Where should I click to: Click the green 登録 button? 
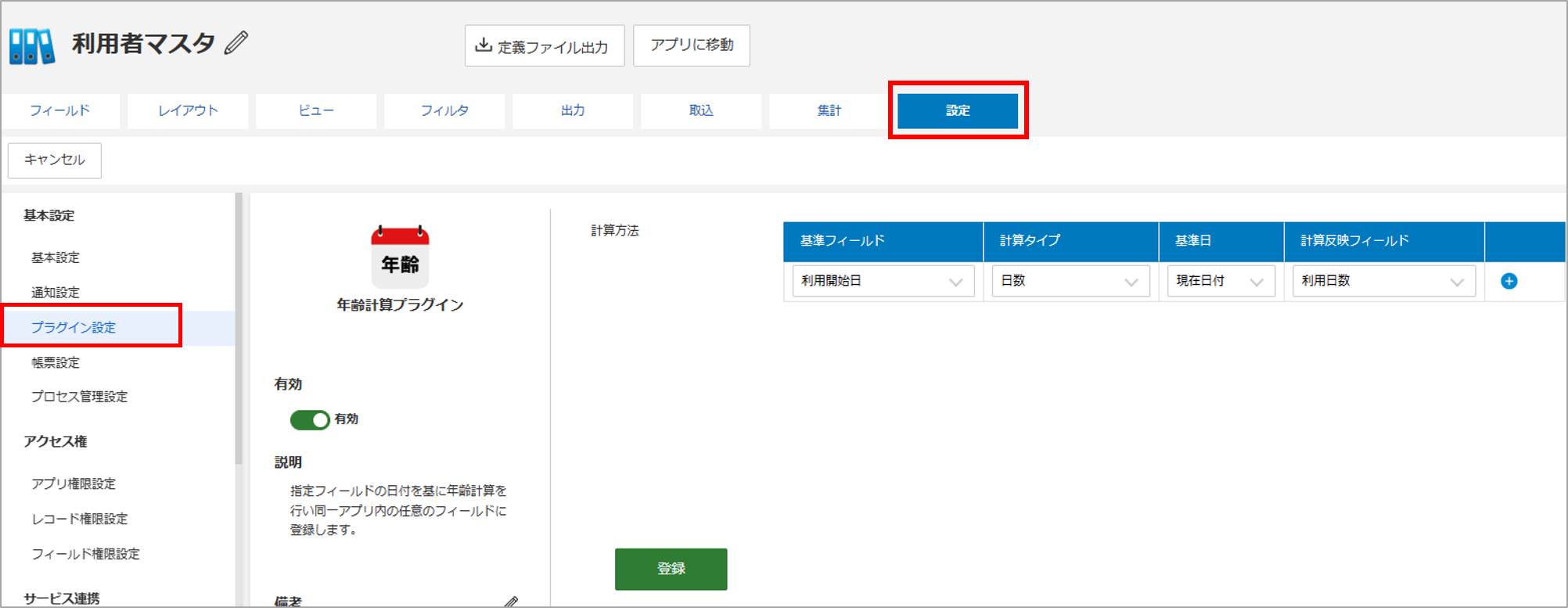pos(671,569)
